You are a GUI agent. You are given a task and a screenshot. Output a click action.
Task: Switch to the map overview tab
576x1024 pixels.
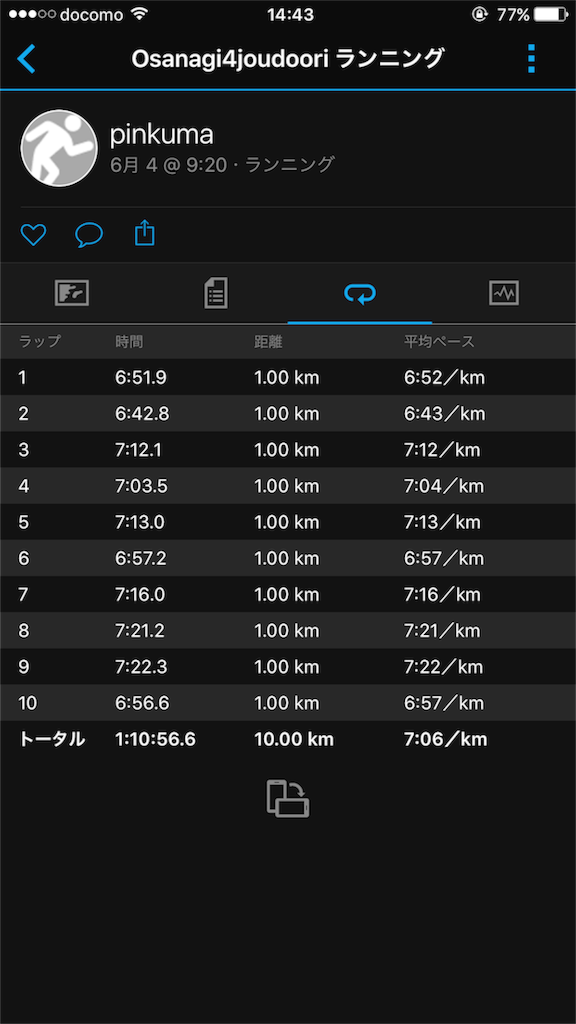click(72, 293)
